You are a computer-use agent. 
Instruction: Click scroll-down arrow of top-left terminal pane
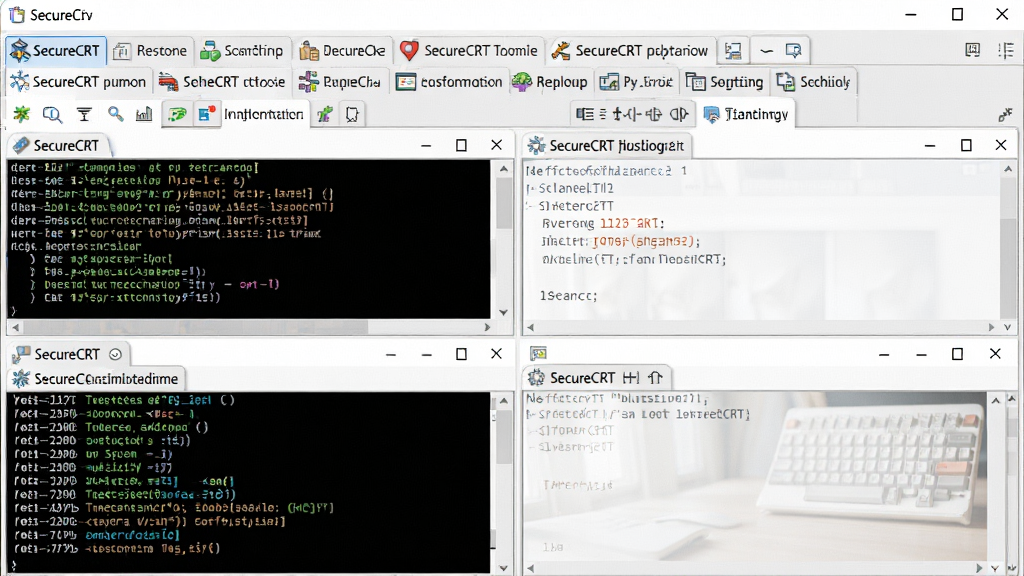tap(504, 312)
